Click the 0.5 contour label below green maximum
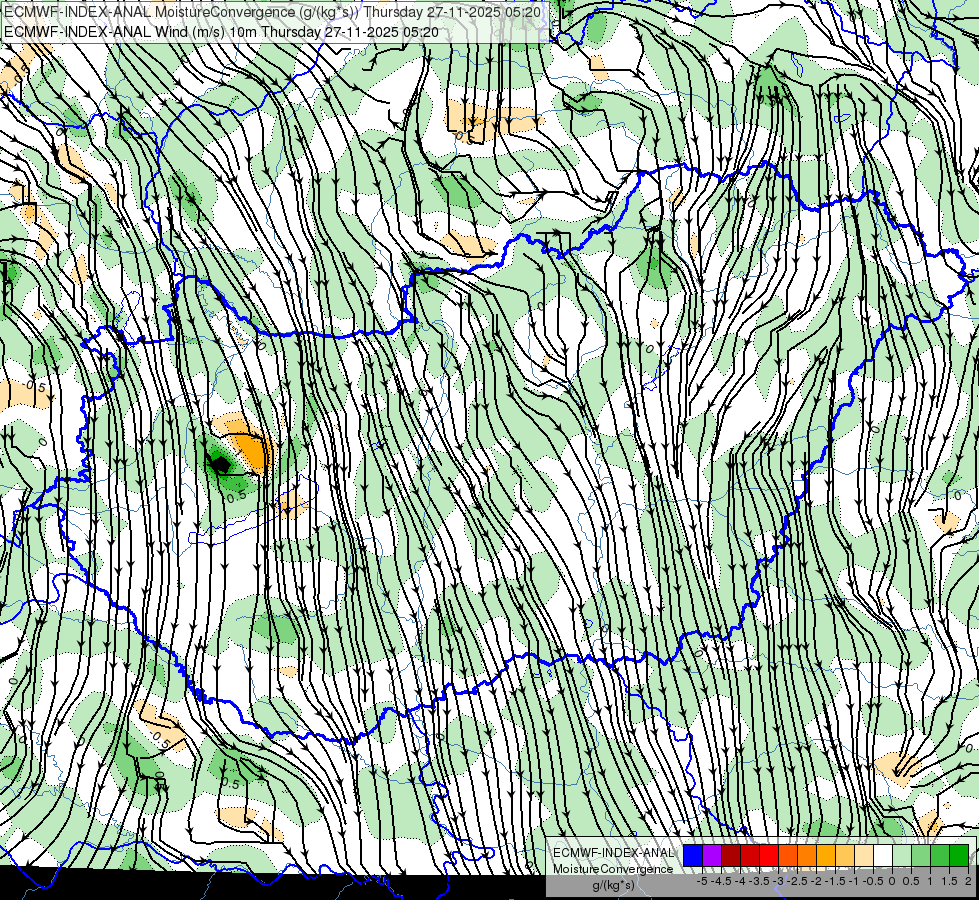 pyautogui.click(x=236, y=498)
